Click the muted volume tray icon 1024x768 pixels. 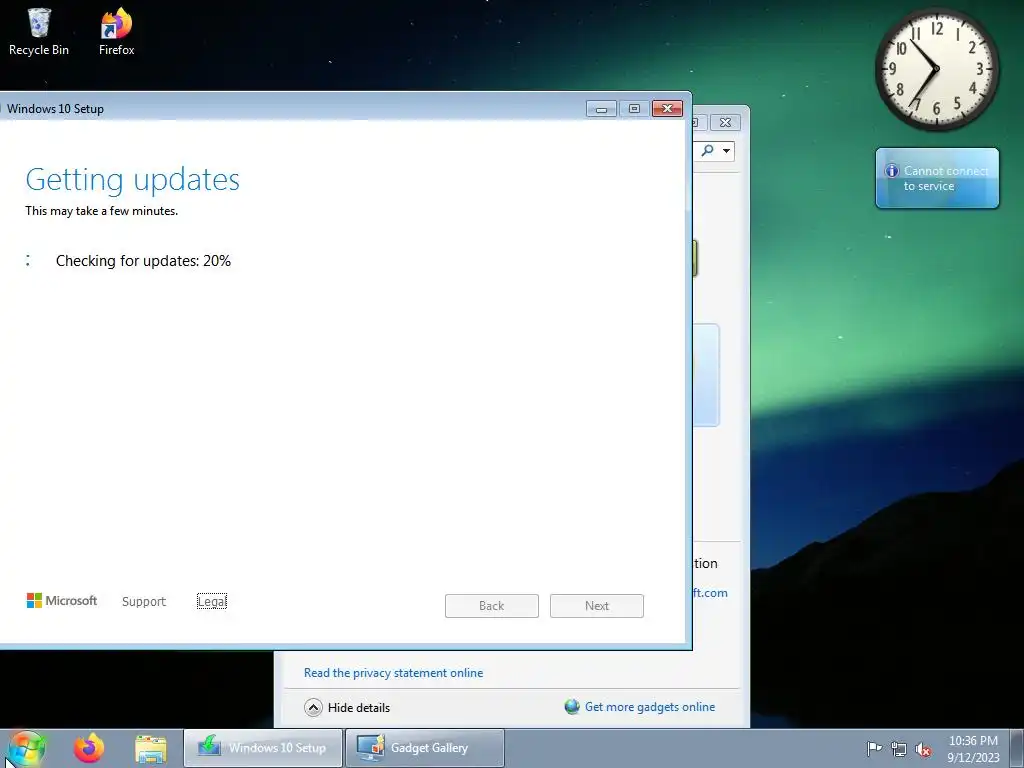pos(923,748)
